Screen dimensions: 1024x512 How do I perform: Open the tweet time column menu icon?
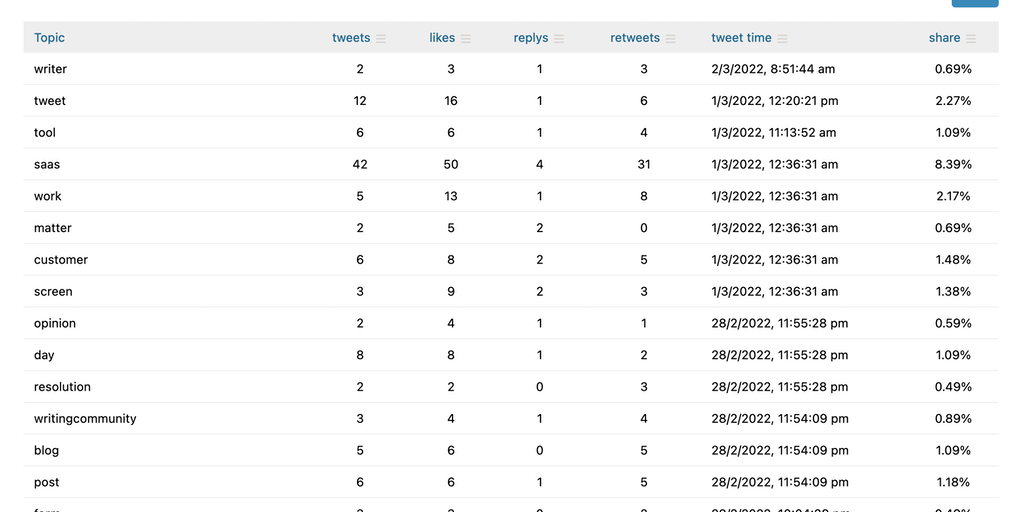point(782,39)
